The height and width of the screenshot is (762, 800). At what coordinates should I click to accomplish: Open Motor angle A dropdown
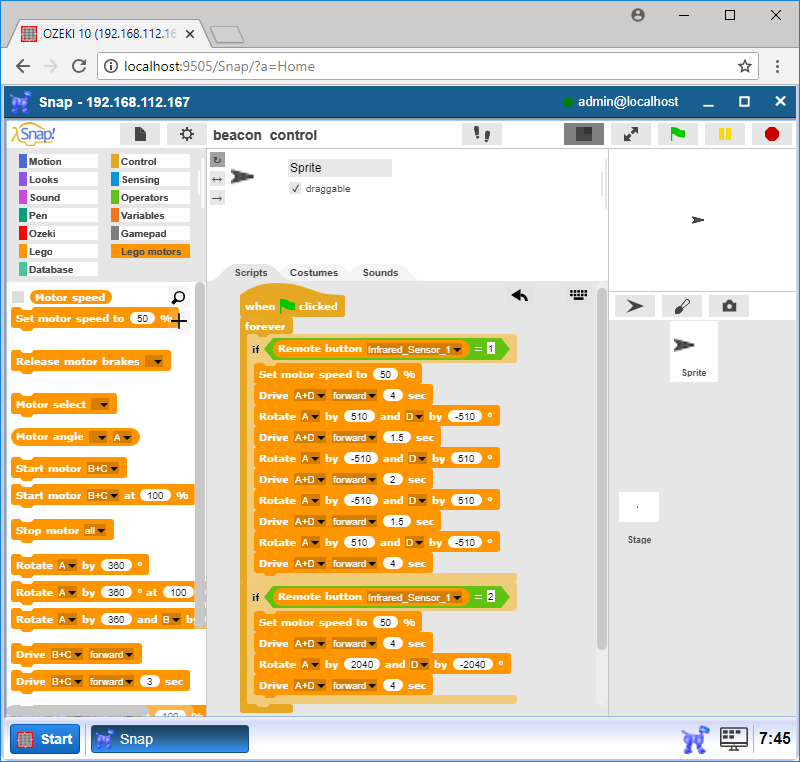[122, 438]
